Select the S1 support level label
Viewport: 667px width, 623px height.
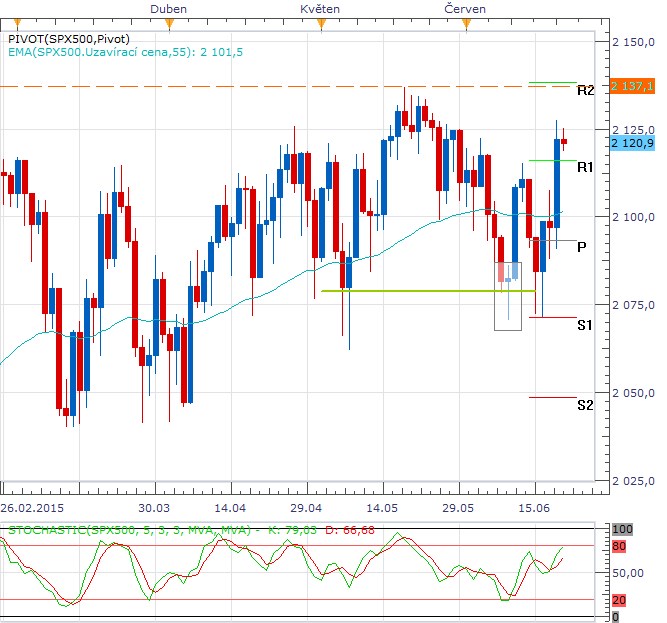[x=584, y=325]
